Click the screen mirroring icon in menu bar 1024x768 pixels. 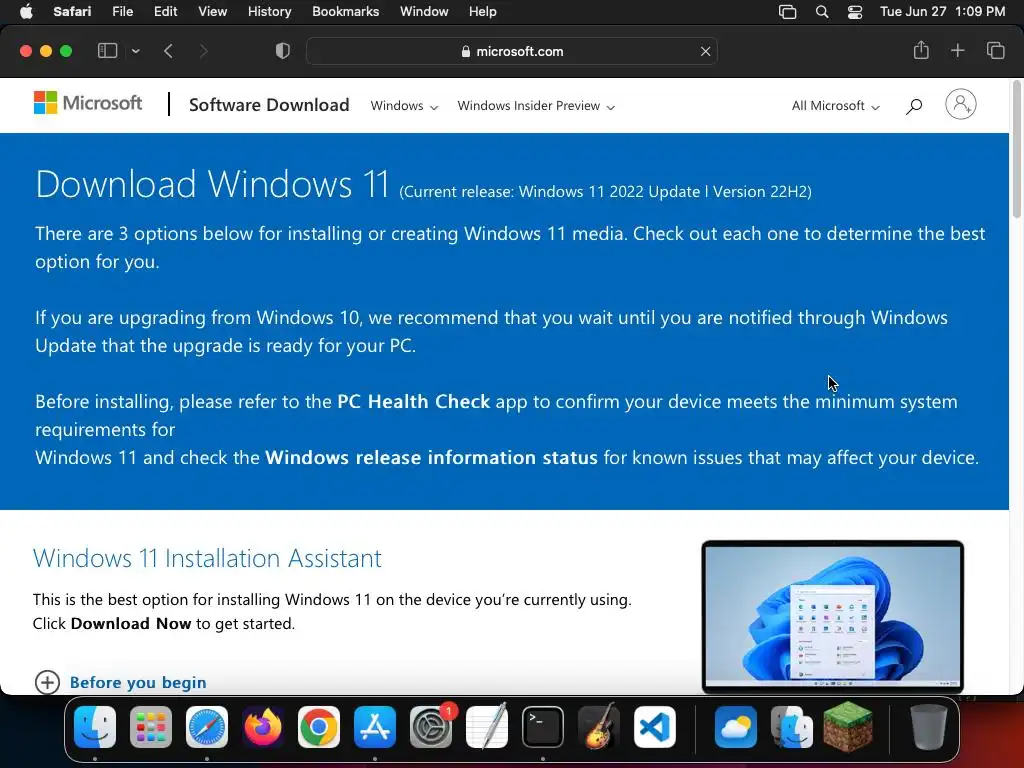coord(788,12)
